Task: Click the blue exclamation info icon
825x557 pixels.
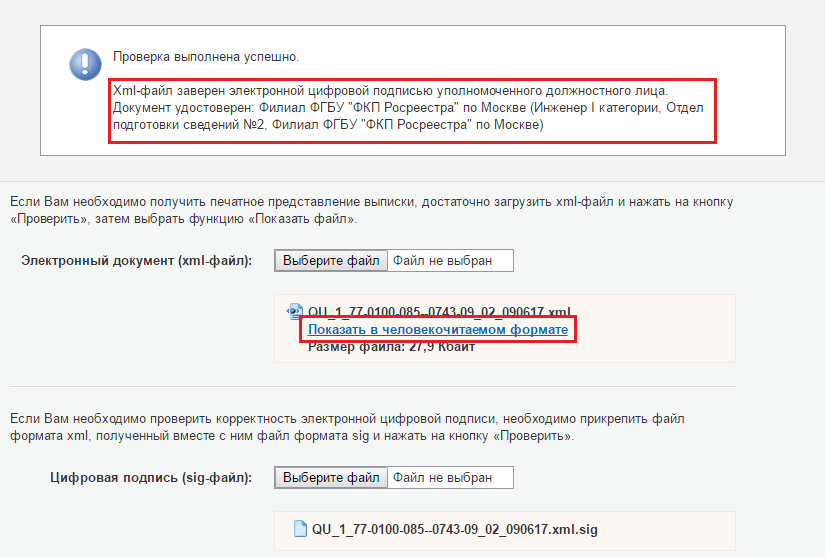Action: 85,64
